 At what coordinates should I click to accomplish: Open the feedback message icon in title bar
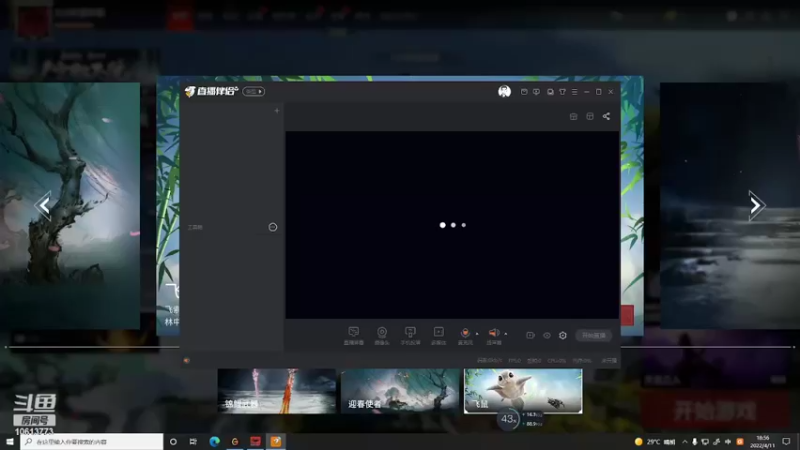(x=536, y=92)
